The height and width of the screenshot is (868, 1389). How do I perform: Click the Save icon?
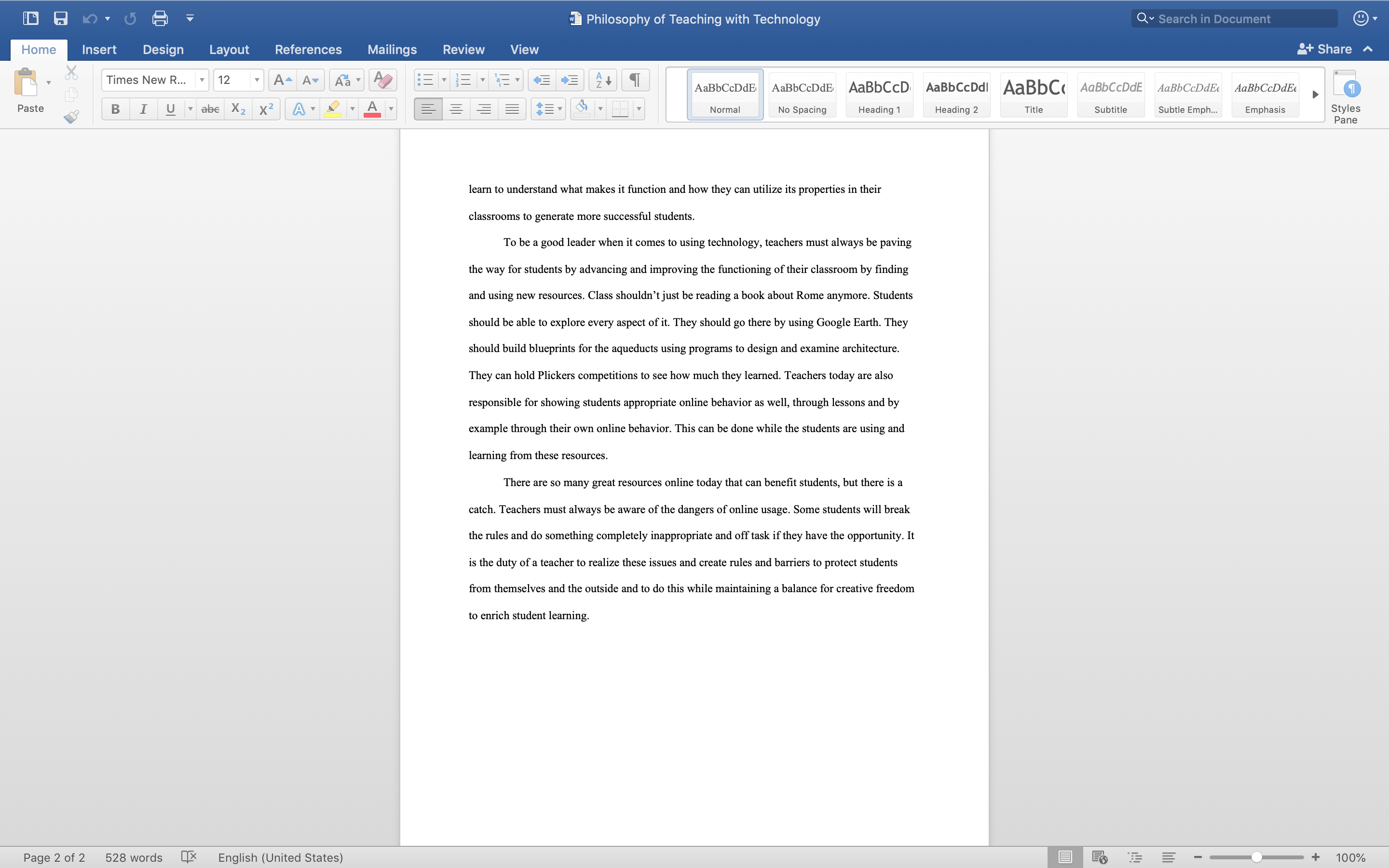[60, 18]
